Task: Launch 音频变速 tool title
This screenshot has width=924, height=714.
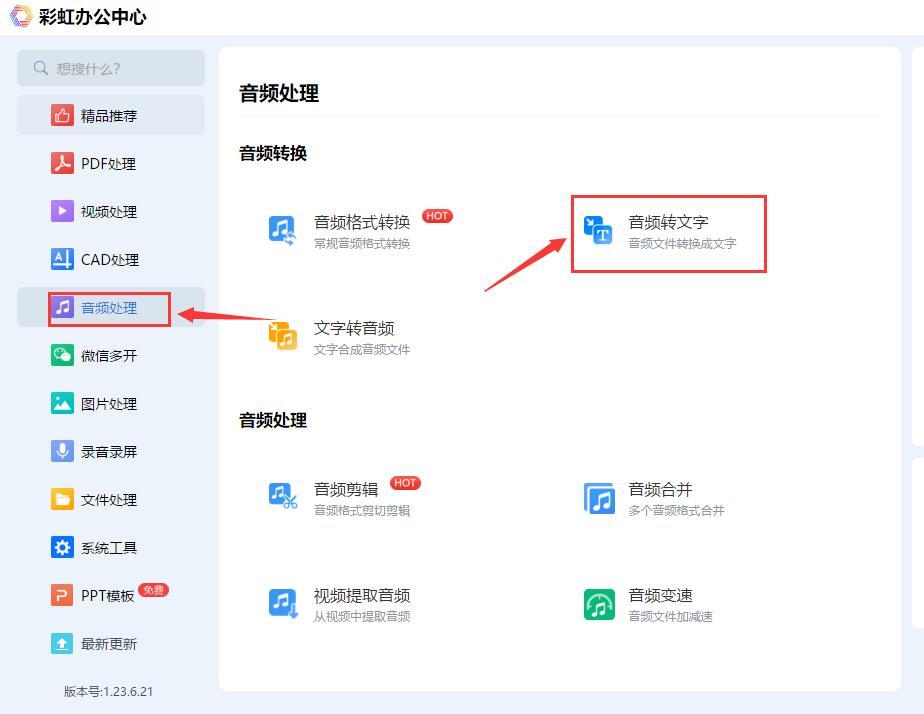Action: point(660,596)
